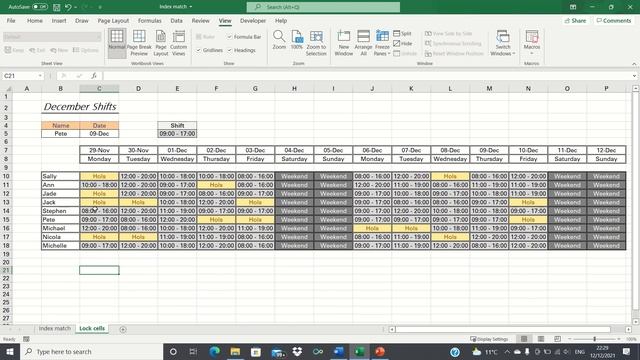Collapse the ribbon with chevron

coord(634,64)
